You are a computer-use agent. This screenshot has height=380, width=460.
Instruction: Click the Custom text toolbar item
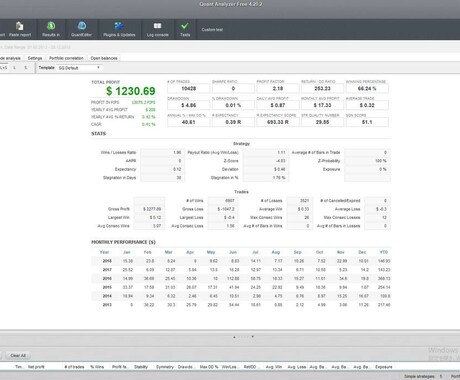[x=212, y=30]
